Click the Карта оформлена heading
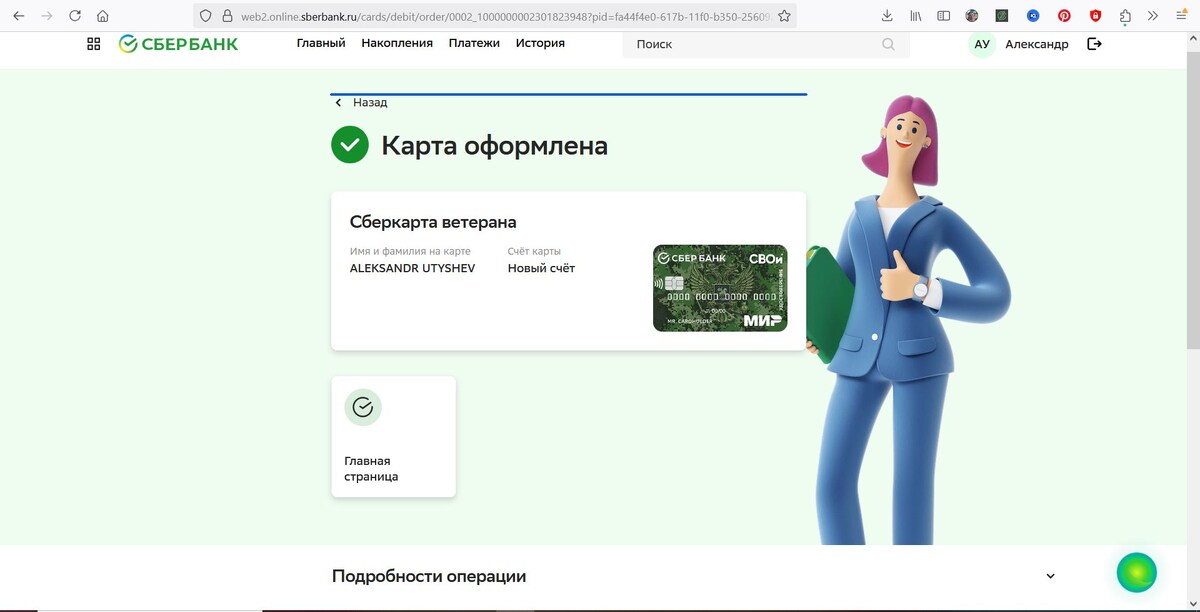 coord(494,146)
